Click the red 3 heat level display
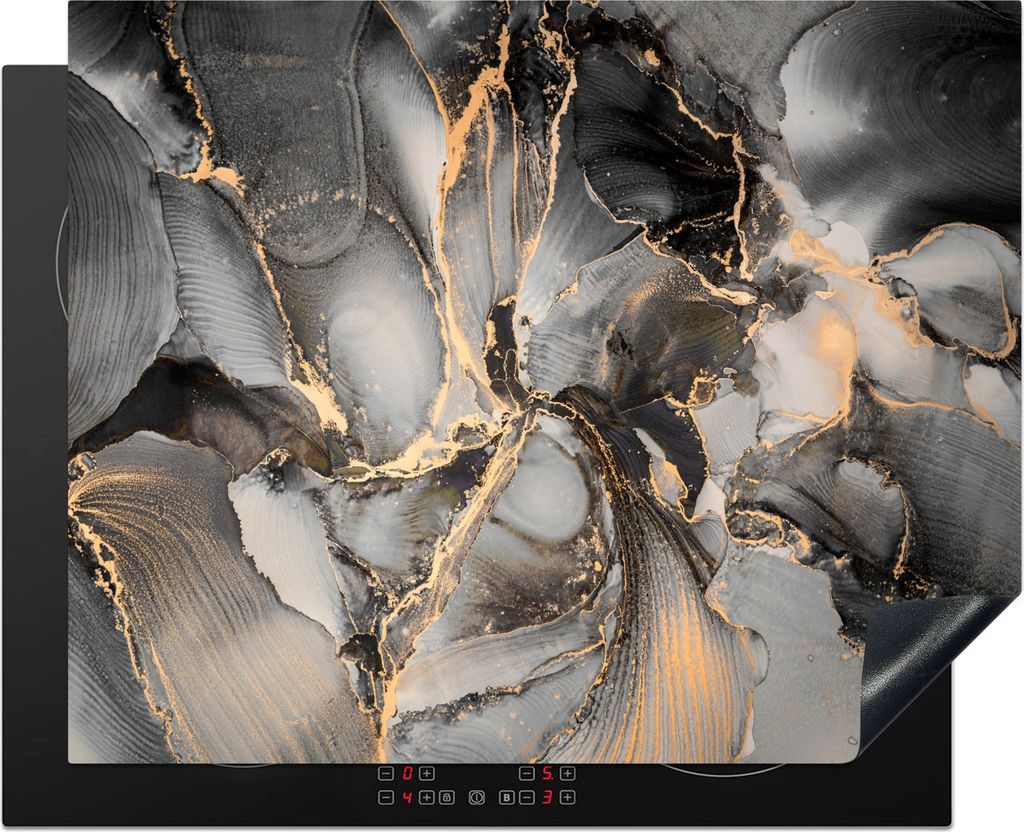 (x=548, y=797)
